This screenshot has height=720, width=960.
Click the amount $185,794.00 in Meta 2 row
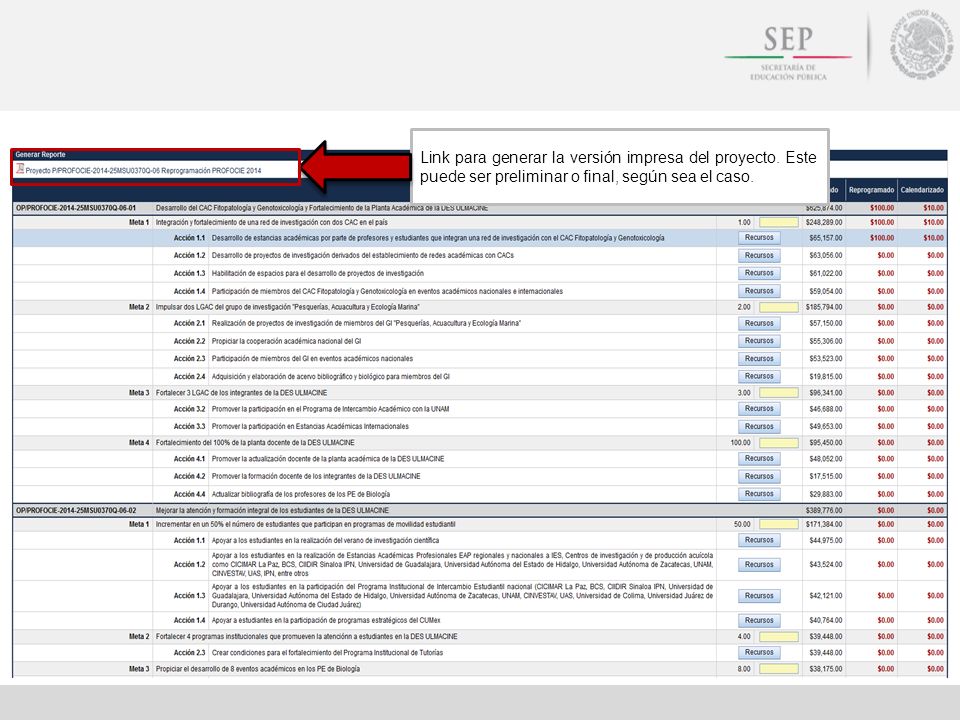point(823,307)
